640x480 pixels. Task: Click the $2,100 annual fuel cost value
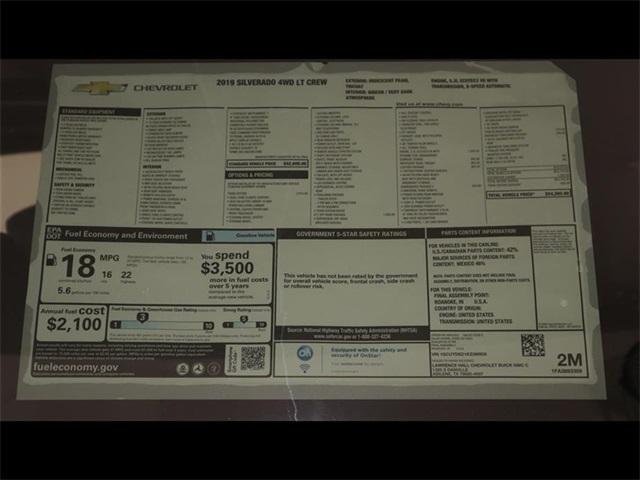coord(75,323)
